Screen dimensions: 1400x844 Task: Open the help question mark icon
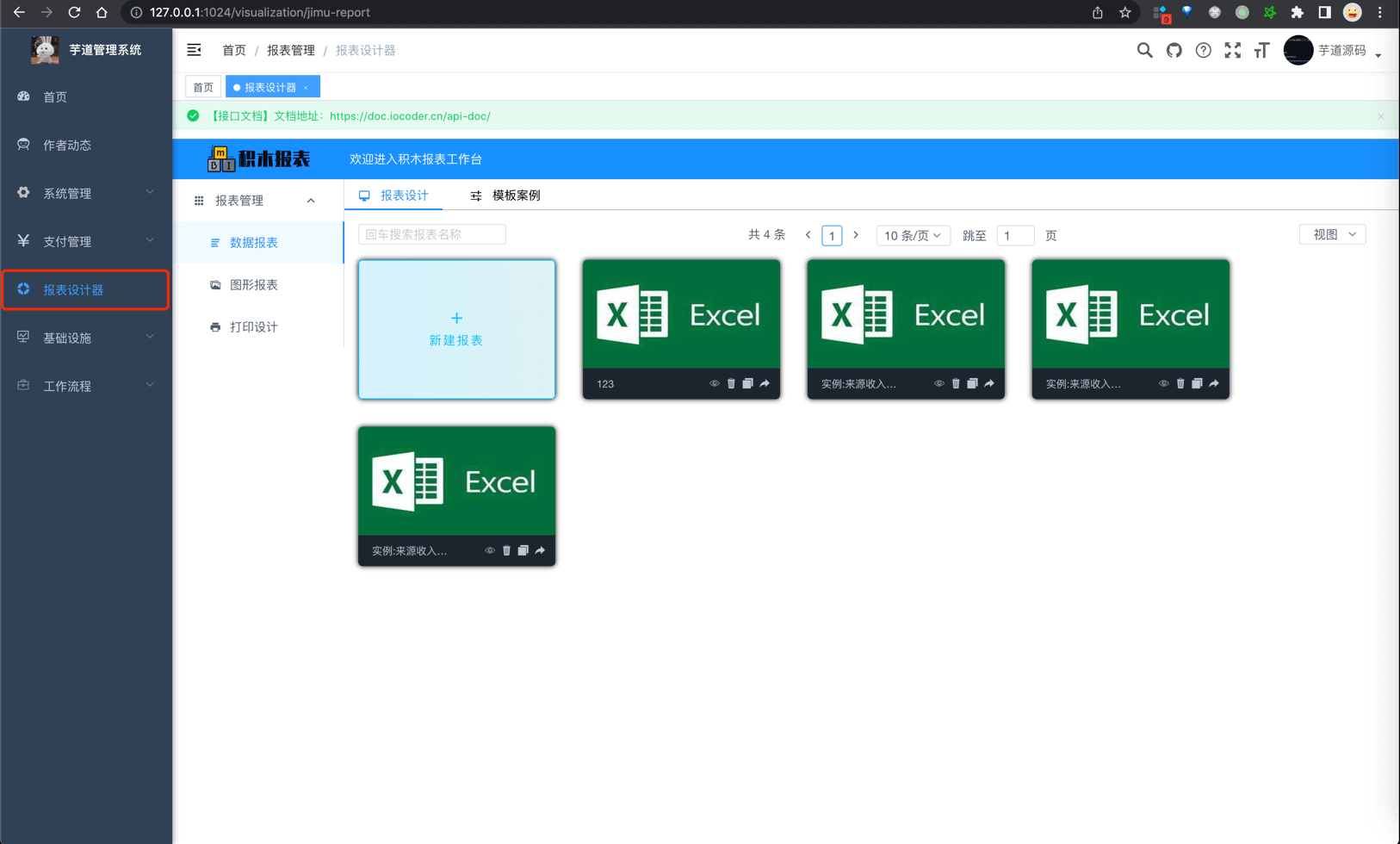tap(1203, 51)
